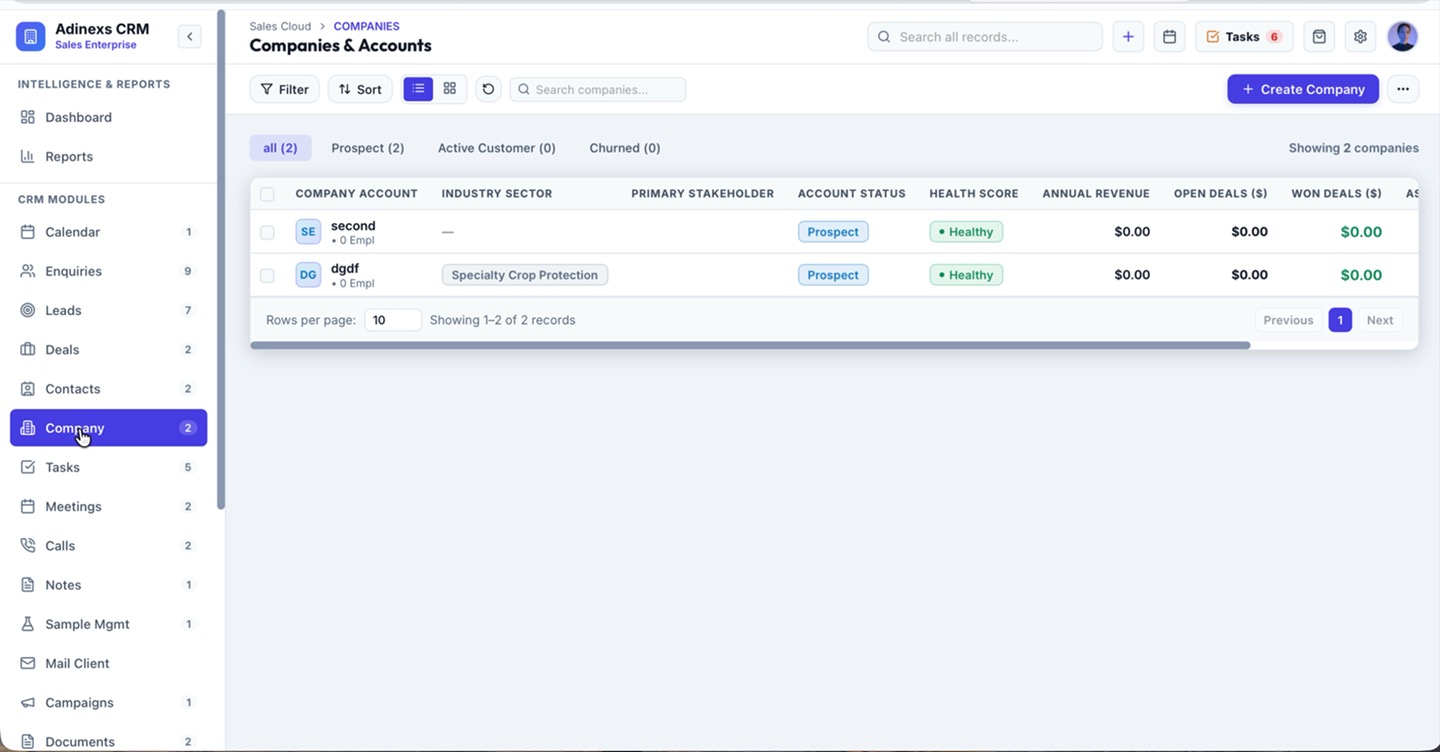The image size is (1440, 752).
Task: Open the Filter button
Action: point(284,89)
